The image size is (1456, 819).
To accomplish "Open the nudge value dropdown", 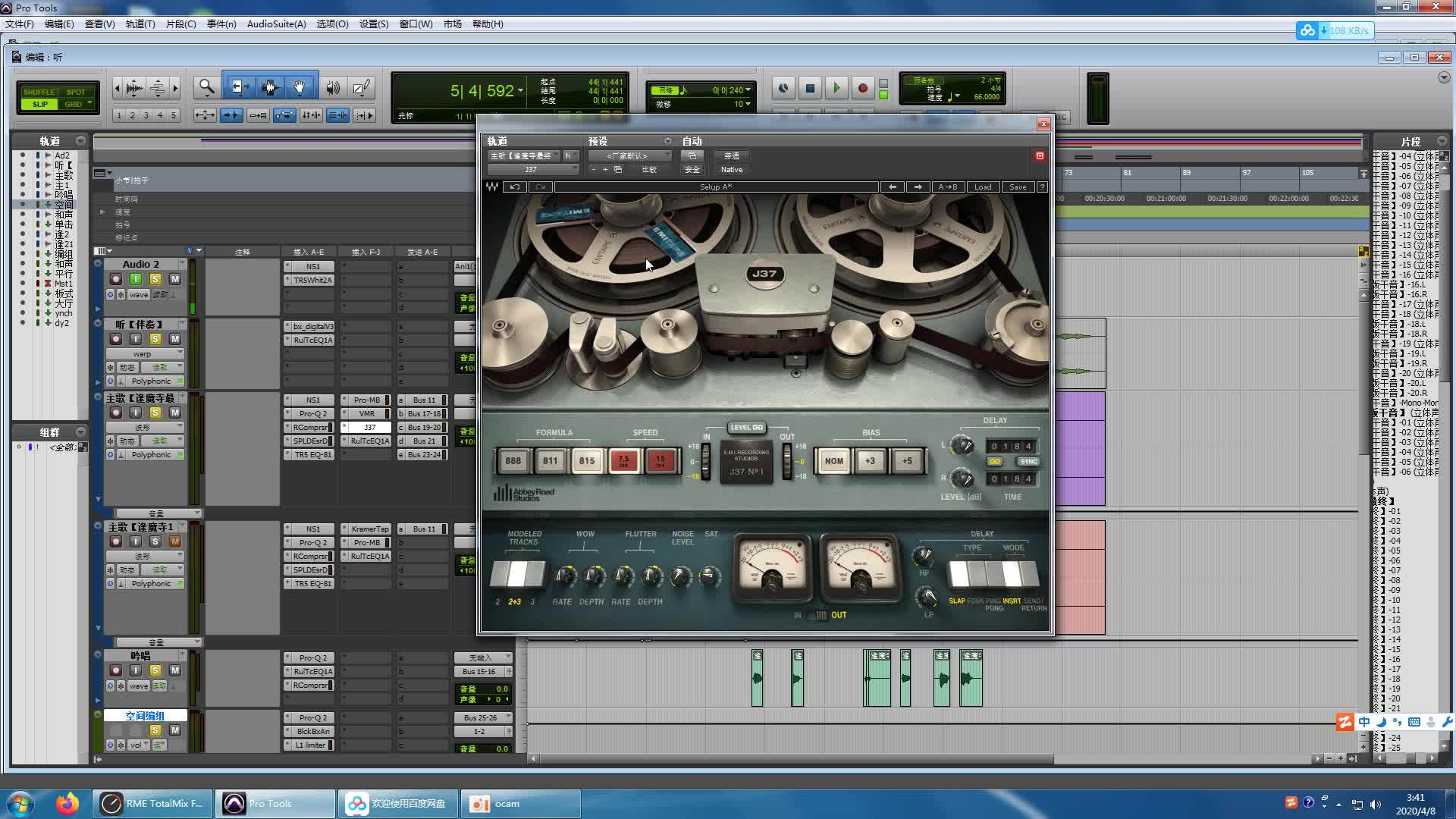I will tap(748, 104).
